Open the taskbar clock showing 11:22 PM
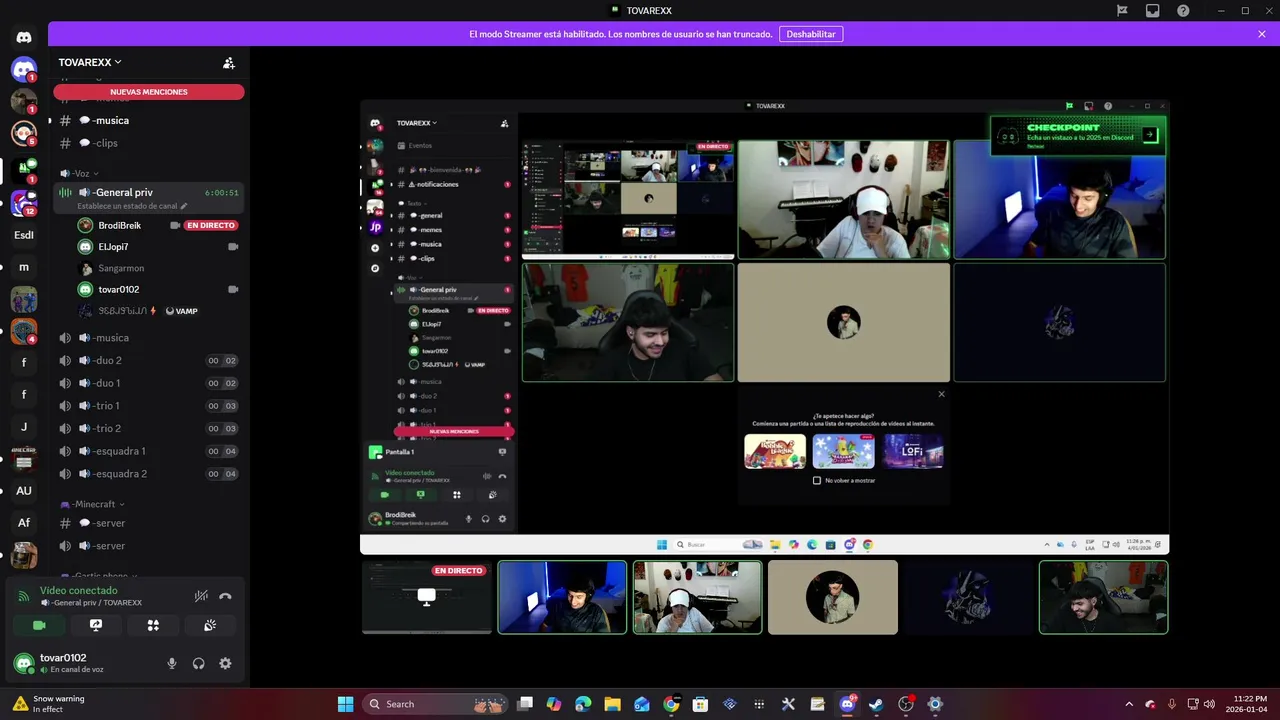 point(1249,704)
